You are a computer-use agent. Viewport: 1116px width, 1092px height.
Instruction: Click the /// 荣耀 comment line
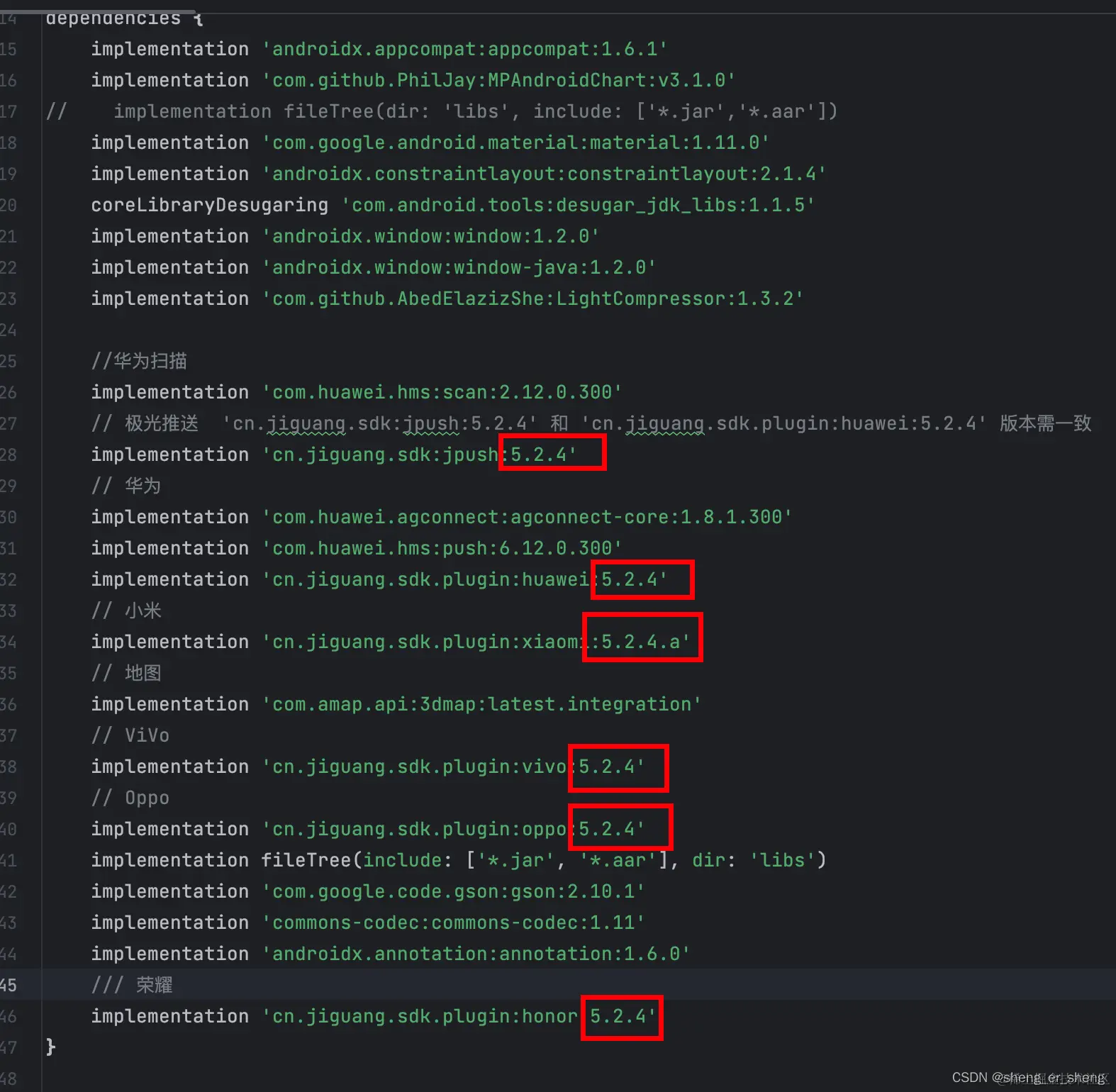132,985
